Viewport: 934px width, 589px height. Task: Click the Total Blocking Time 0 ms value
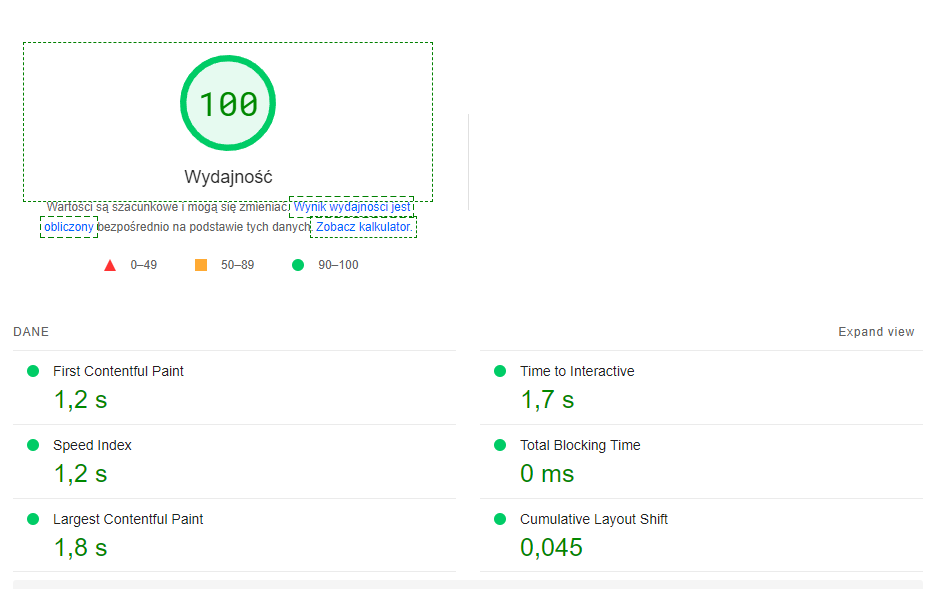547,474
